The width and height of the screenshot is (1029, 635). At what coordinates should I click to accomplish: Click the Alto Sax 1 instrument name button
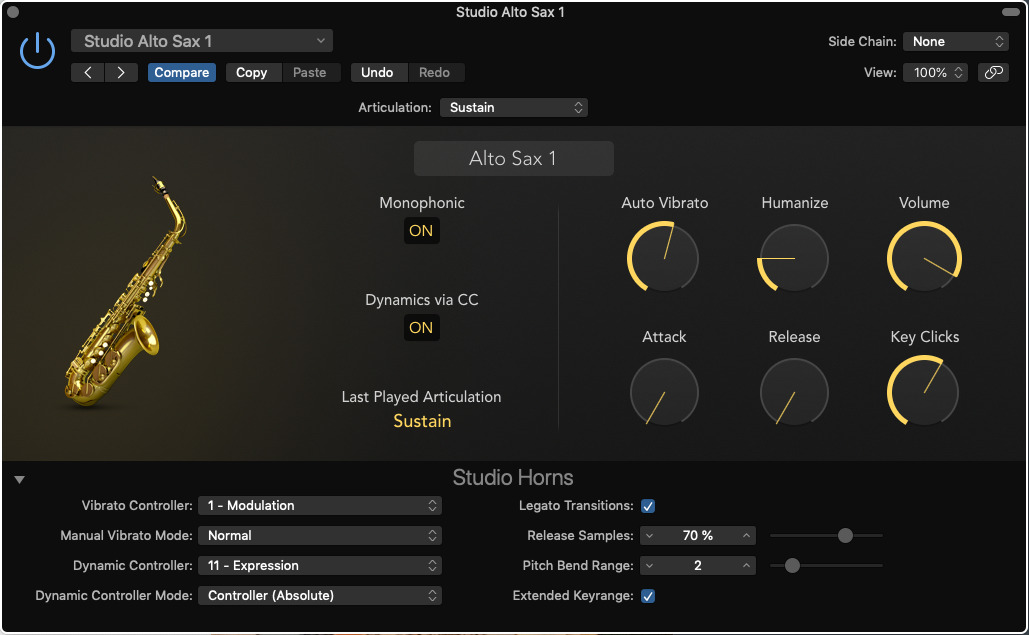(514, 158)
